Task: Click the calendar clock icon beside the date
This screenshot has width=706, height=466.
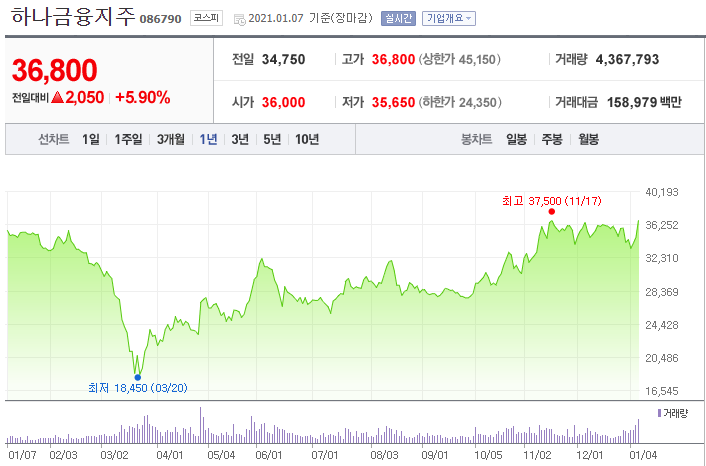Action: coord(240,19)
